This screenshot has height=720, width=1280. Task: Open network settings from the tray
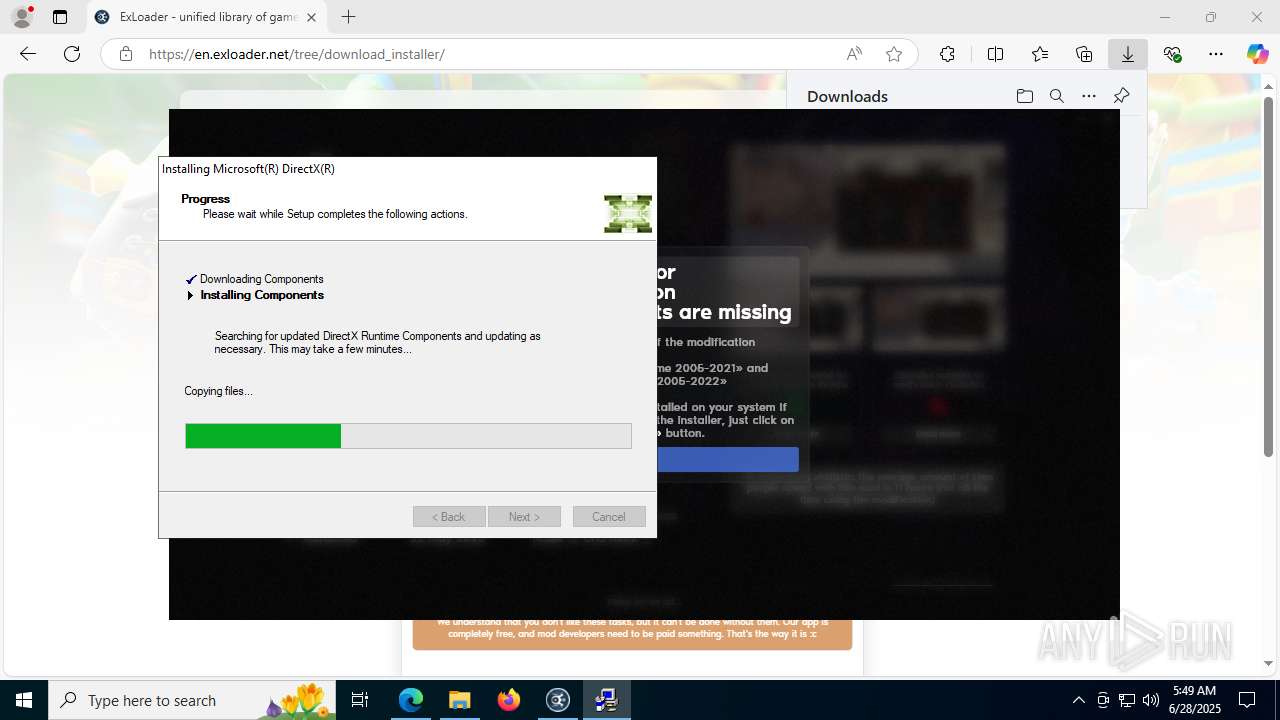[x=1126, y=700]
